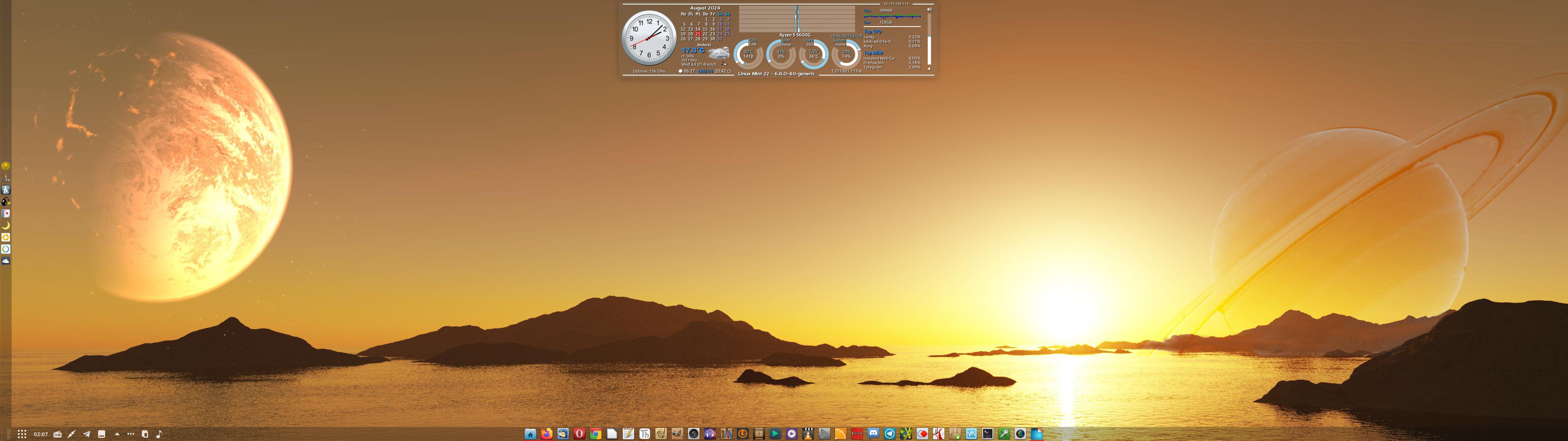
Task: Open the GIMP image editor
Action: point(677,434)
